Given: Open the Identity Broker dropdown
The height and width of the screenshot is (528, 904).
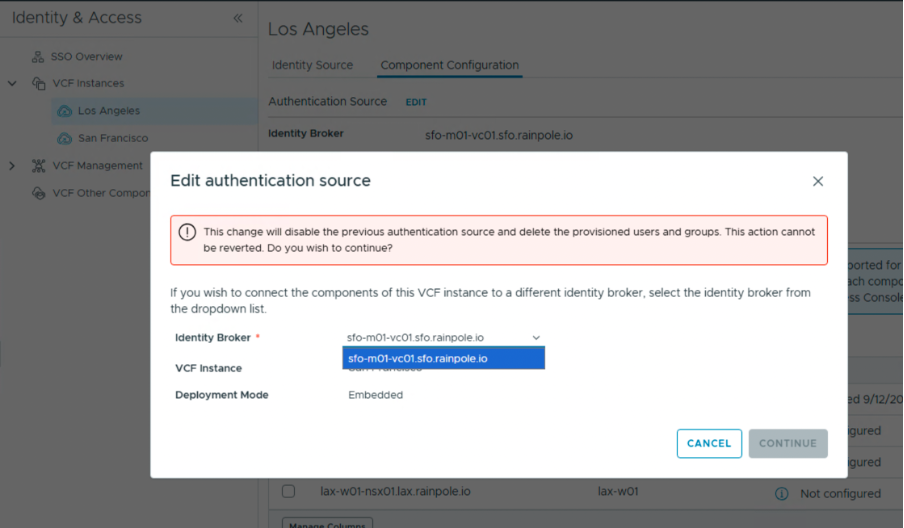Looking at the screenshot, I should tap(444, 338).
